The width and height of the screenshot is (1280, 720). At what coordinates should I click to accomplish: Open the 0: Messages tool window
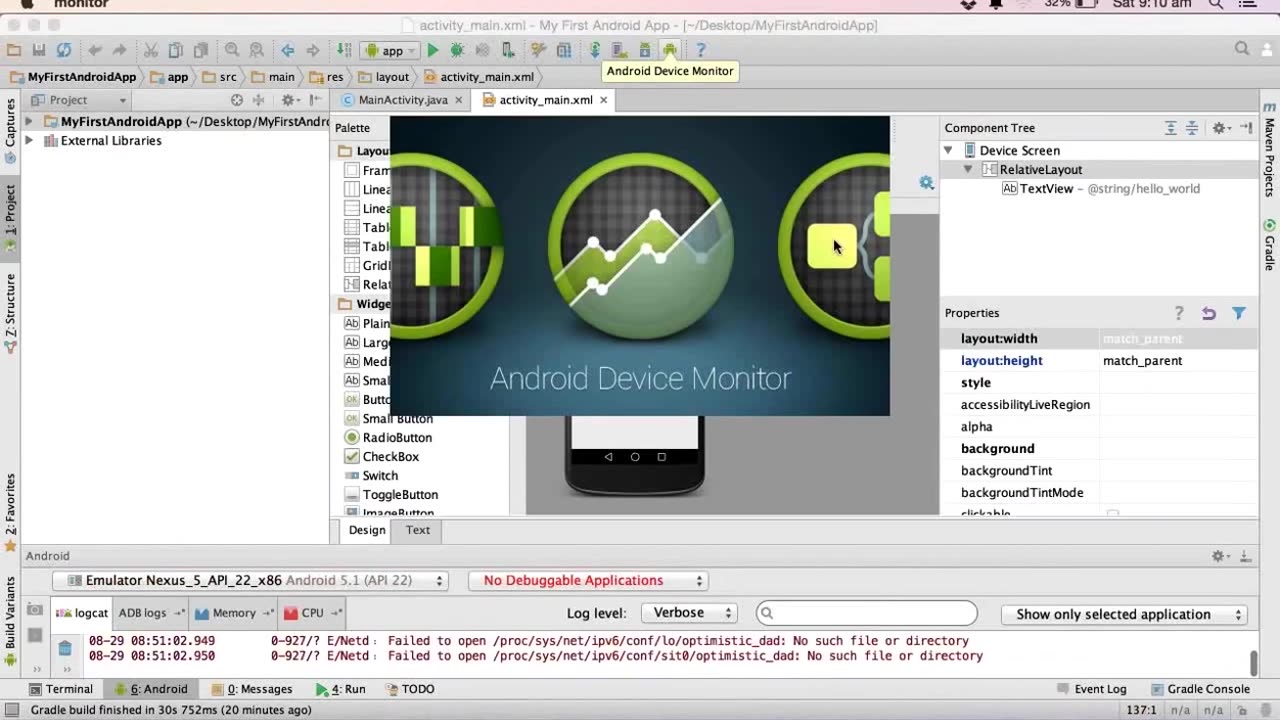click(252, 689)
